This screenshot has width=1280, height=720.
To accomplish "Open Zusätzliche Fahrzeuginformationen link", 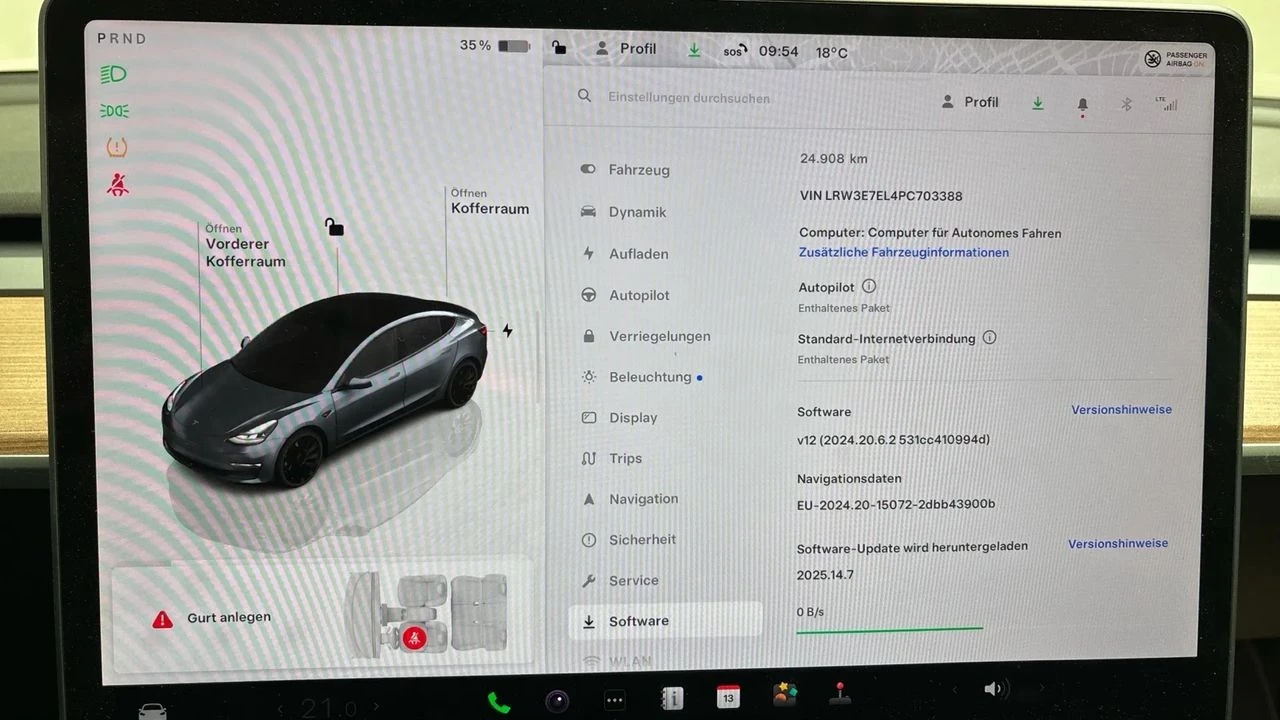I will (x=904, y=253).
